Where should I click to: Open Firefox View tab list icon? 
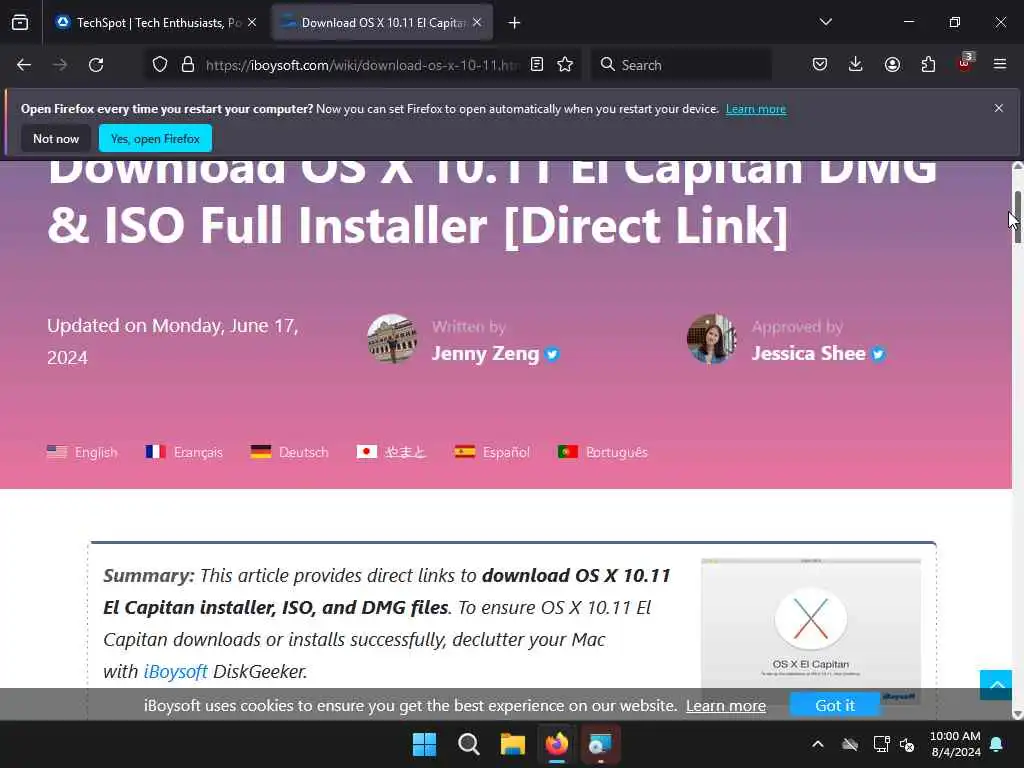(x=20, y=23)
